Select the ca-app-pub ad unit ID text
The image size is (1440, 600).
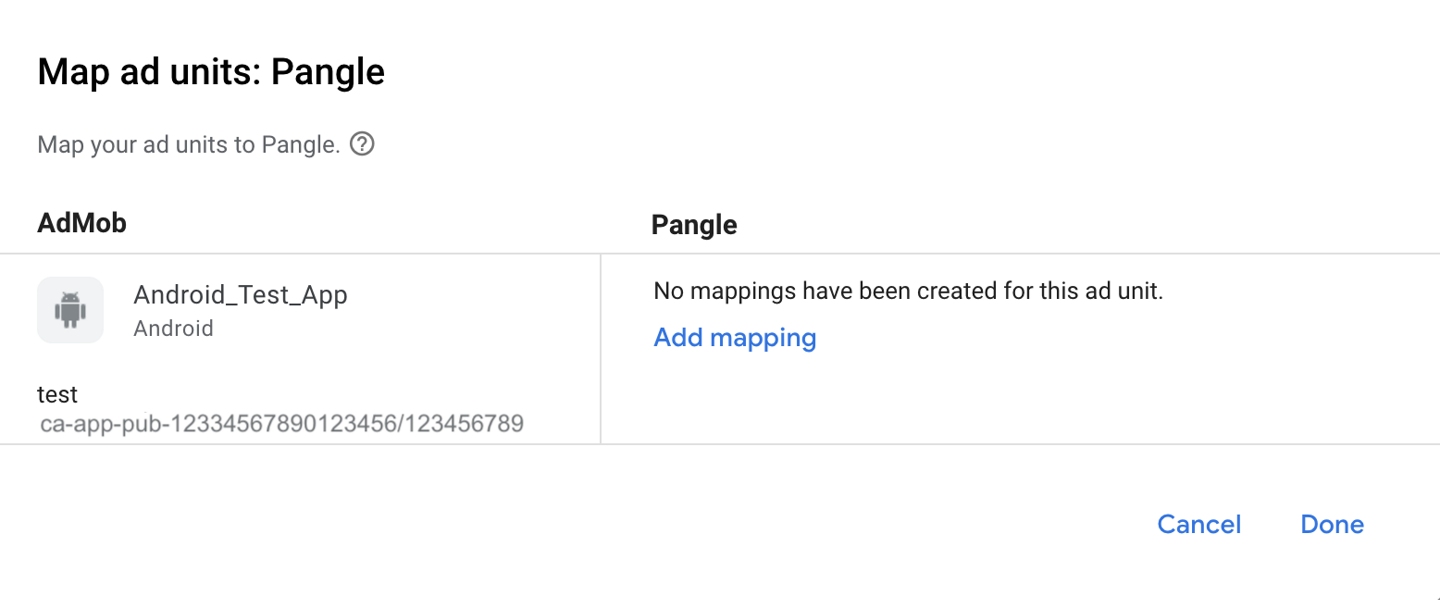tap(280, 423)
